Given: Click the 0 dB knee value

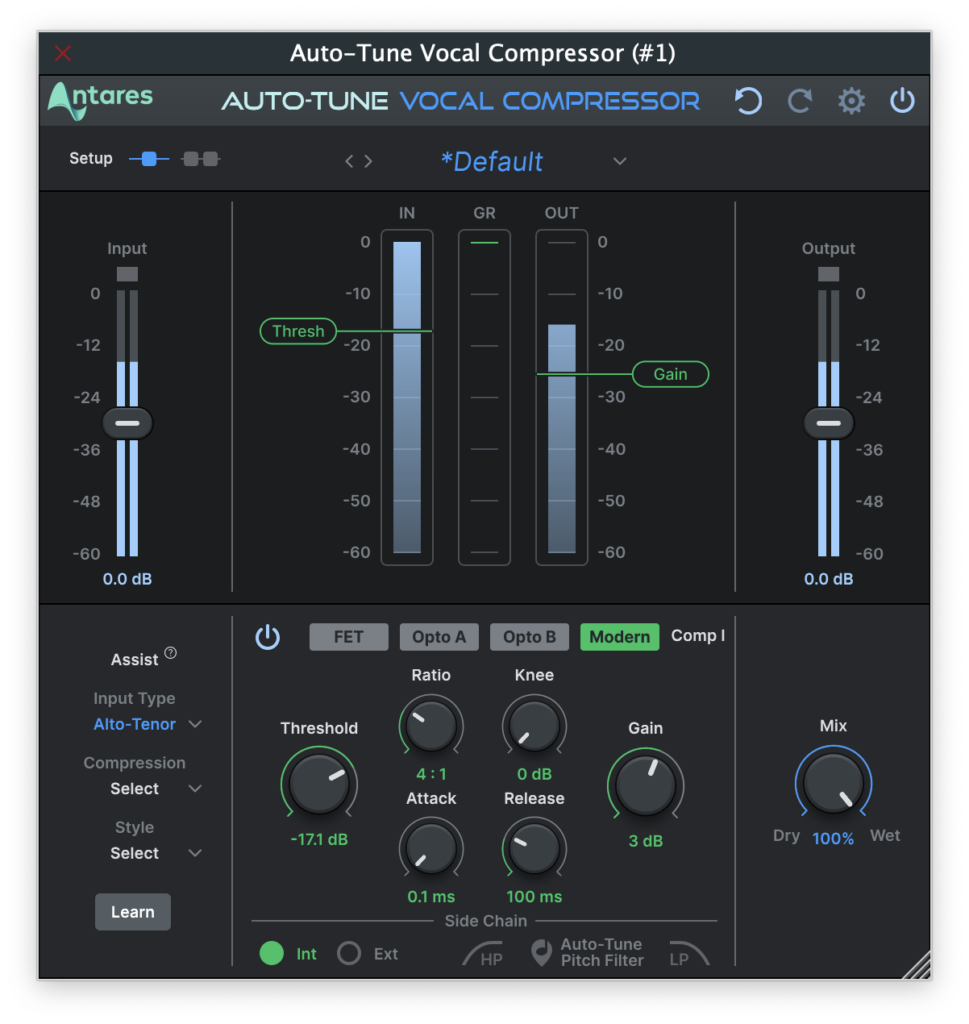Looking at the screenshot, I should pyautogui.click(x=534, y=775).
